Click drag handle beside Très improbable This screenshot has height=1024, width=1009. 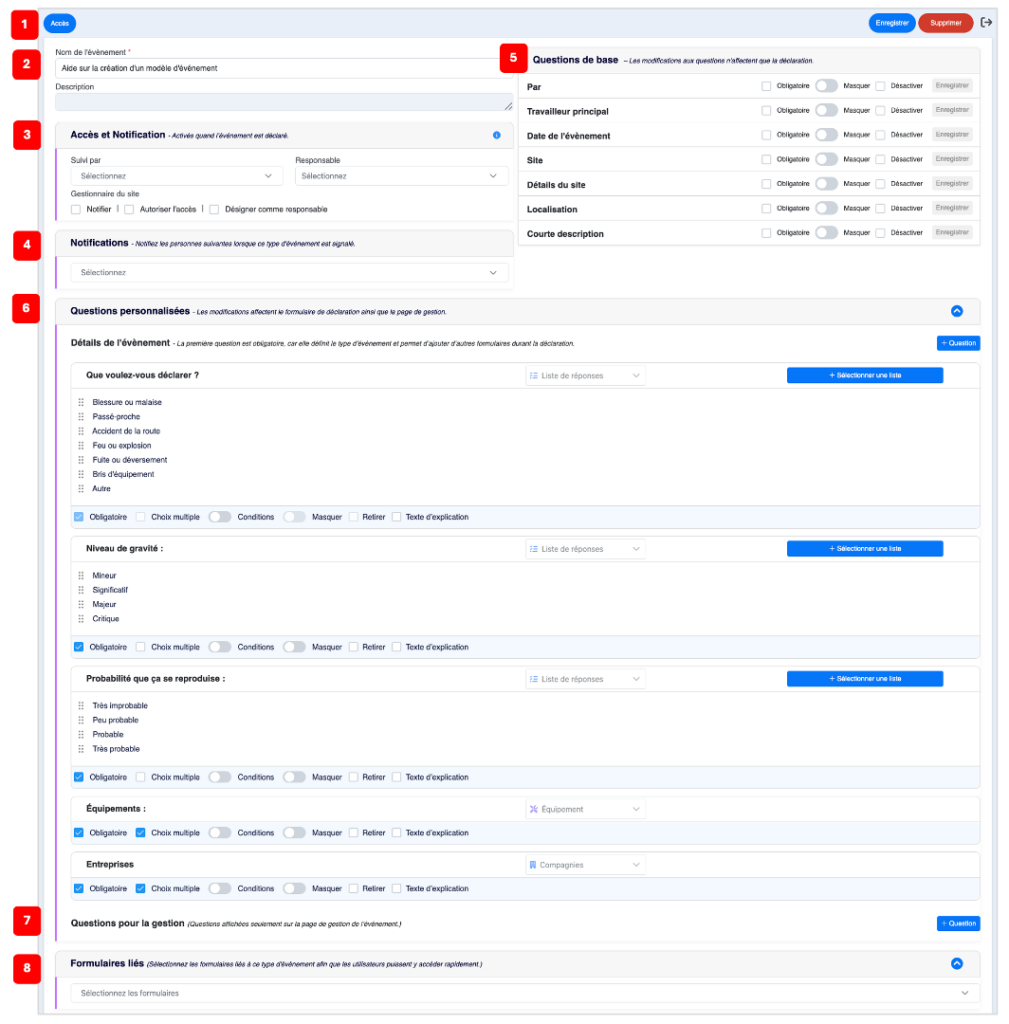81,705
